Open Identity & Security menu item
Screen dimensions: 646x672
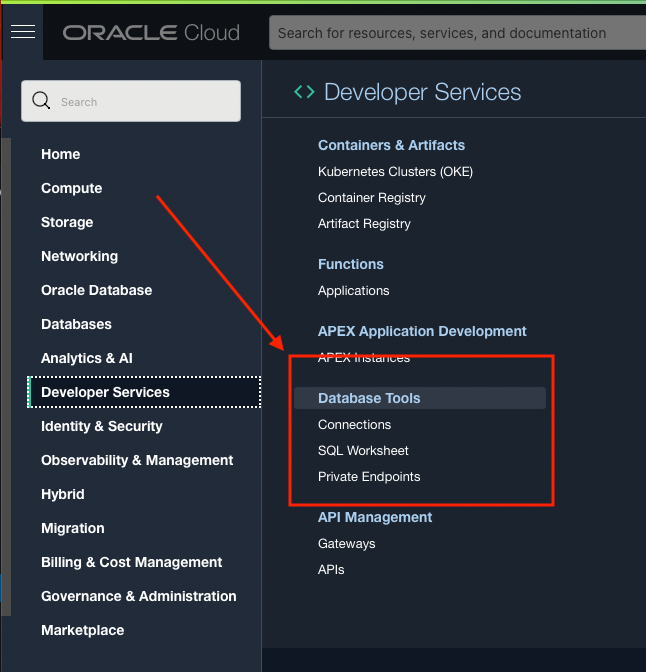pyautogui.click(x=101, y=426)
